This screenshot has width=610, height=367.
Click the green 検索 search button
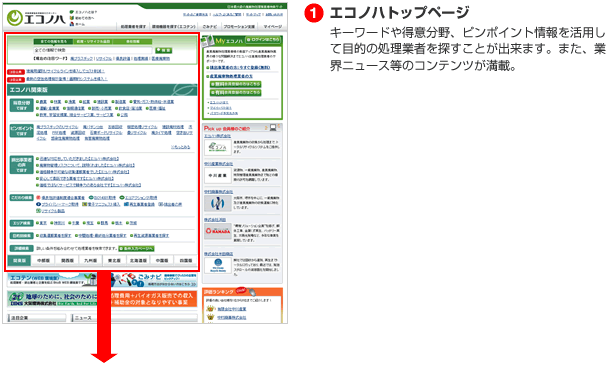(x=163, y=50)
